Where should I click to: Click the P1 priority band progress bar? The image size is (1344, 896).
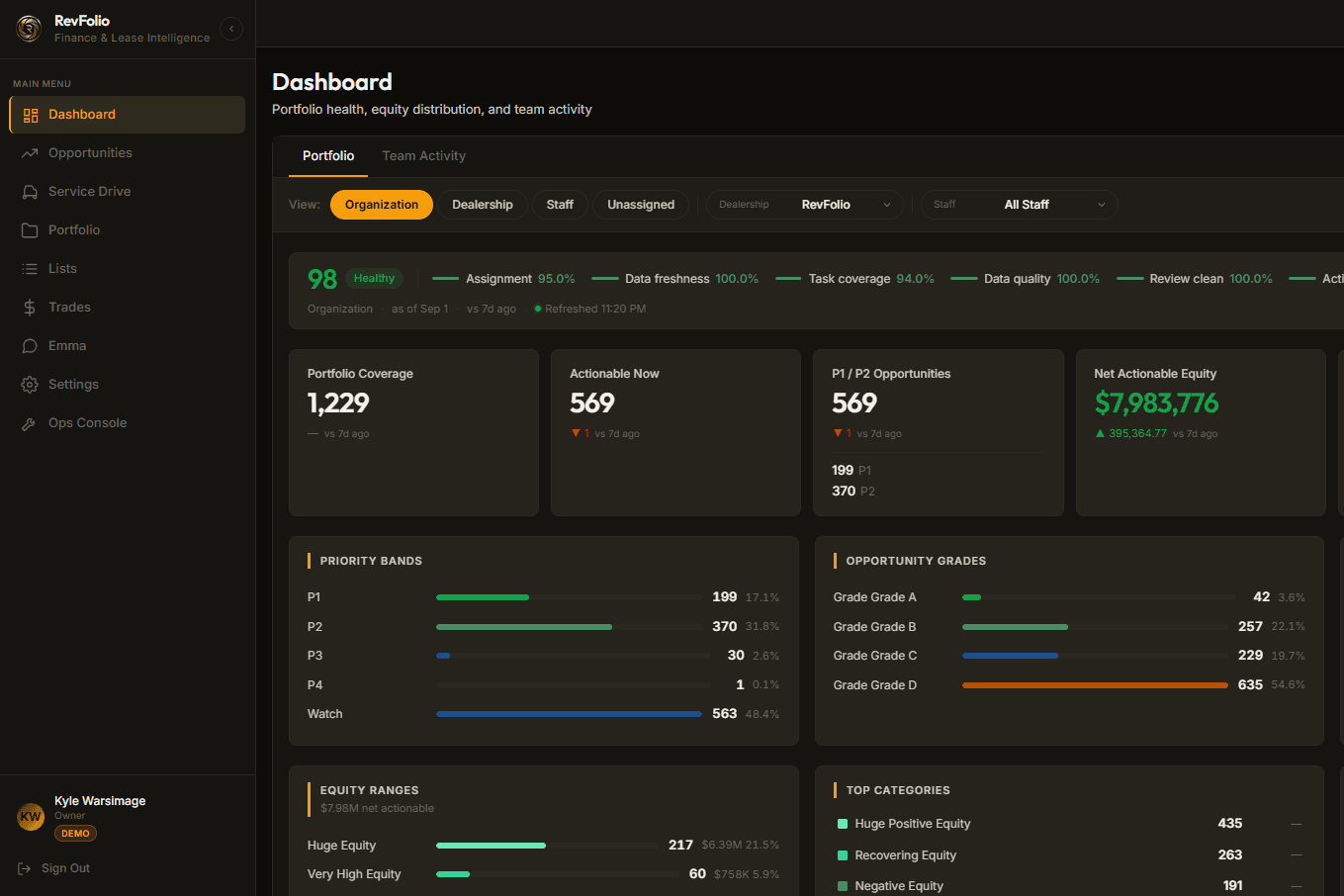(569, 597)
